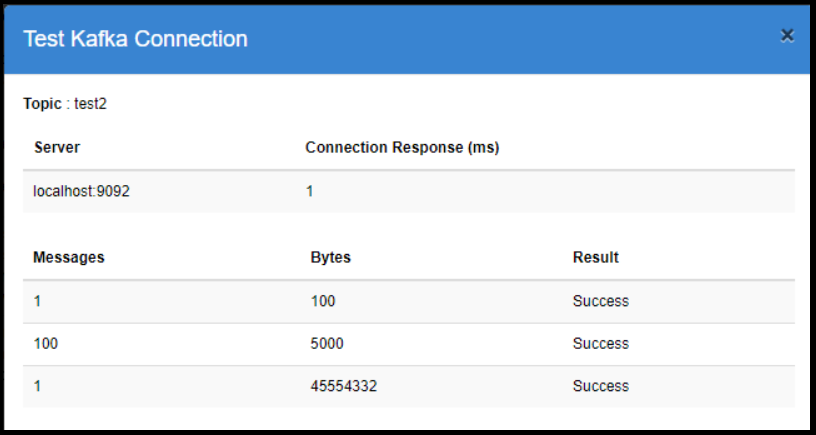This screenshot has width=816, height=435.
Task: Click Success in the 45554332 bytes row
Action: click(600, 386)
